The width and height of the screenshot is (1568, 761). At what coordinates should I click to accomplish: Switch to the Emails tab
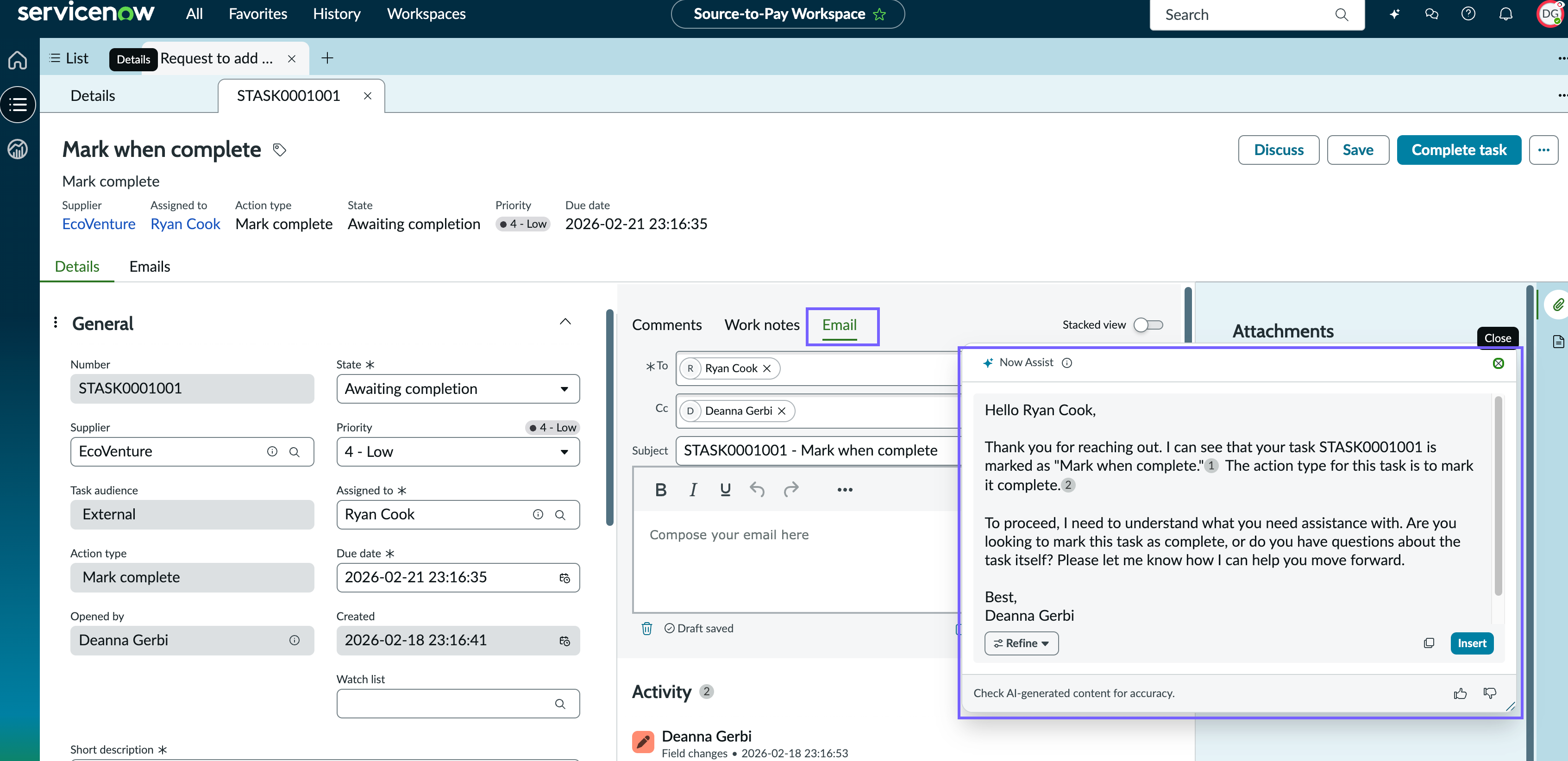tap(150, 267)
